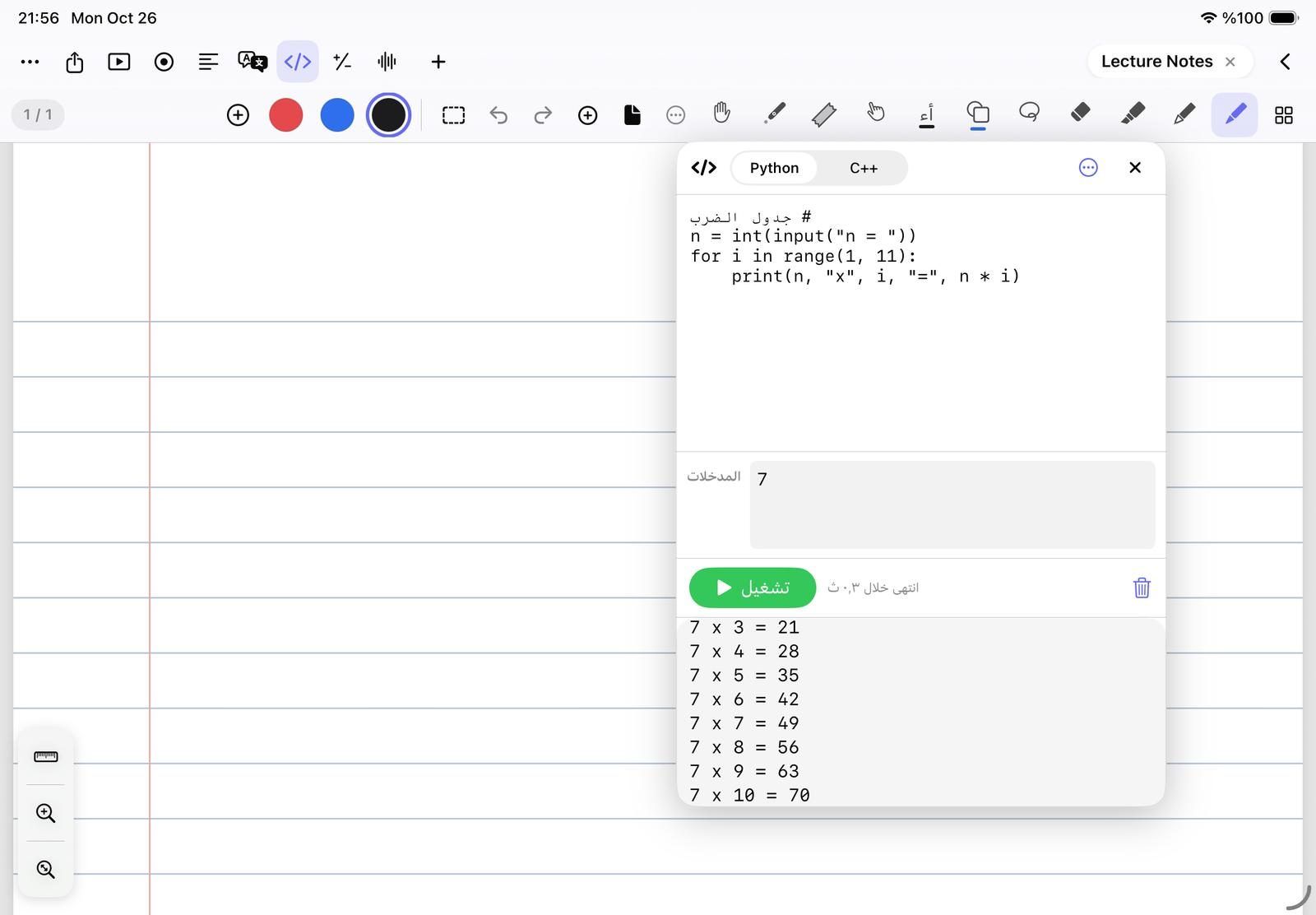Toggle the code runner panel icon
The image size is (1316, 915).
point(298,62)
